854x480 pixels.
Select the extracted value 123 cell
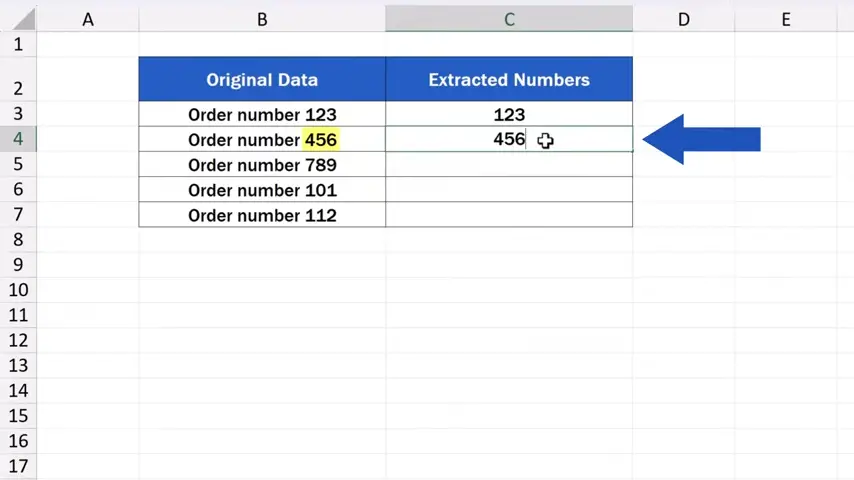[x=509, y=115]
